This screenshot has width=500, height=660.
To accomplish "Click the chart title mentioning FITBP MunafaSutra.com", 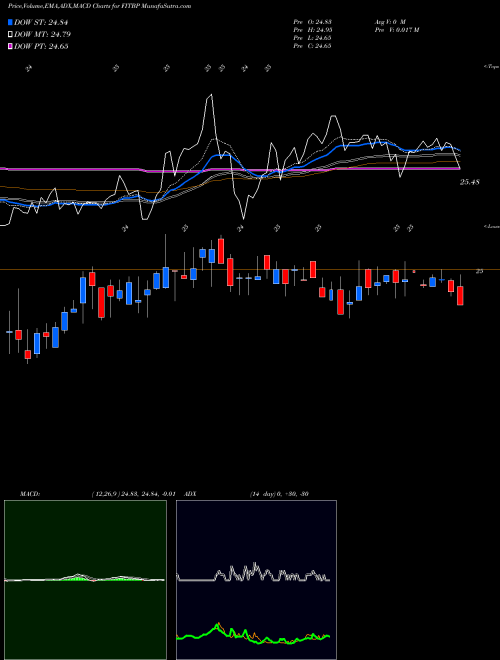I will pos(99,7).
